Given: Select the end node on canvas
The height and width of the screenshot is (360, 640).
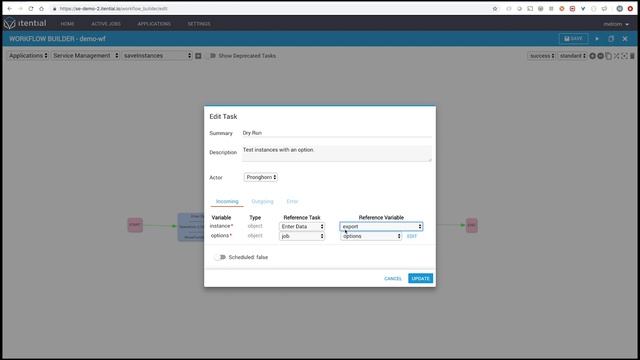Looking at the screenshot, I should coord(472,225).
